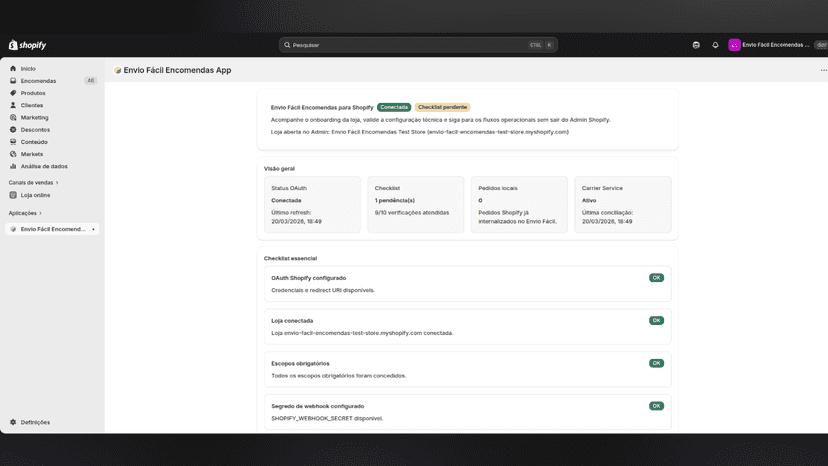Click the 'Loja conectada' row title
Image resolution: width=828 pixels, height=466 pixels.
point(292,321)
